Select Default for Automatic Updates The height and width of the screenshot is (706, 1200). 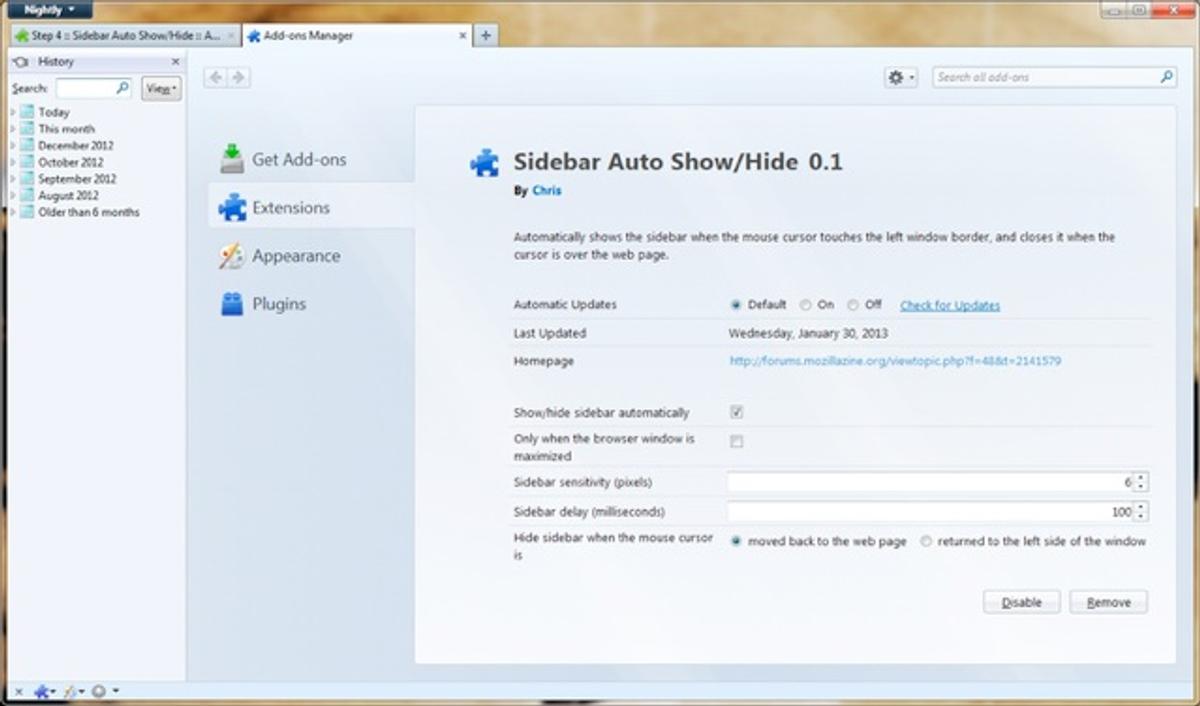point(737,305)
